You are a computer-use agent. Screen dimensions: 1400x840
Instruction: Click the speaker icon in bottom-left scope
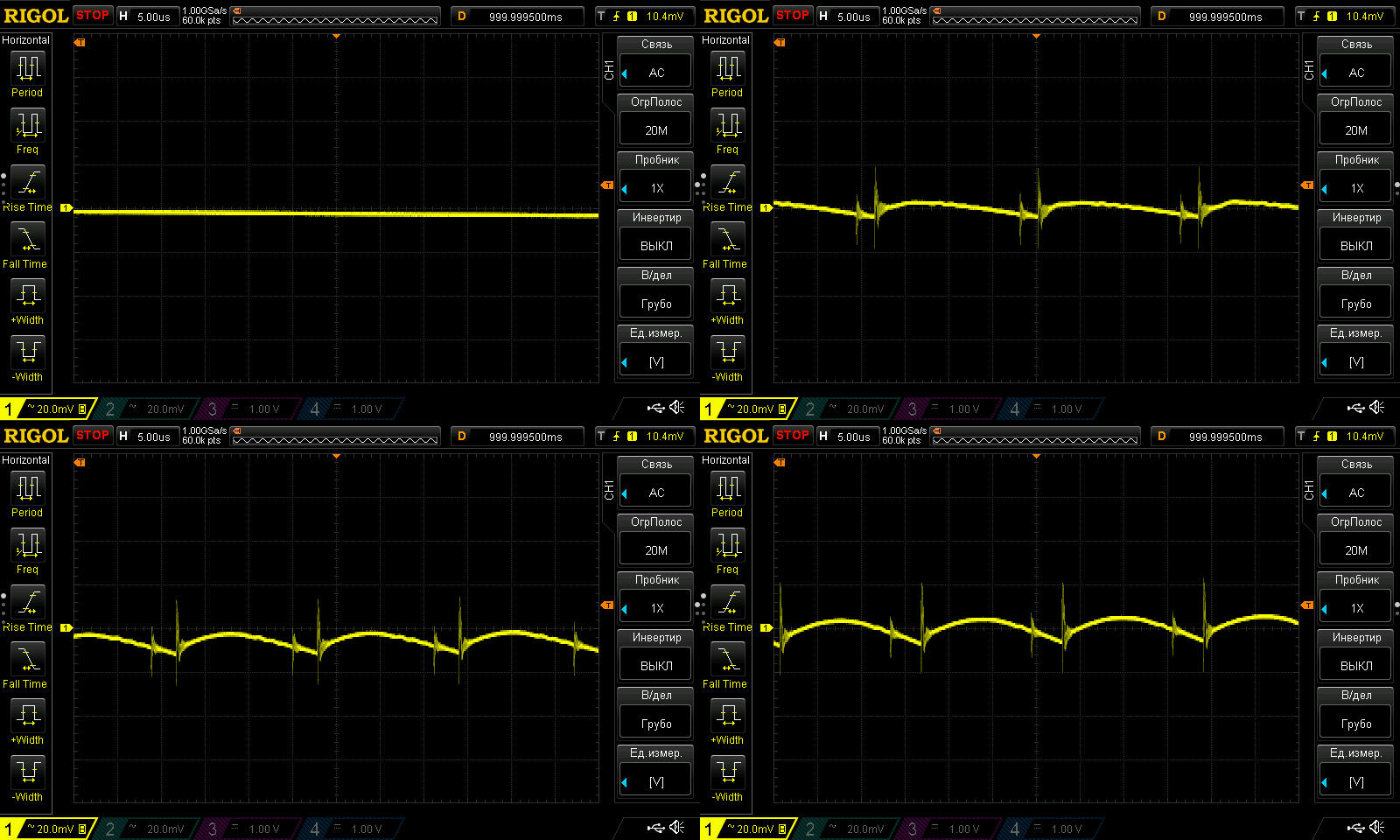(677, 828)
